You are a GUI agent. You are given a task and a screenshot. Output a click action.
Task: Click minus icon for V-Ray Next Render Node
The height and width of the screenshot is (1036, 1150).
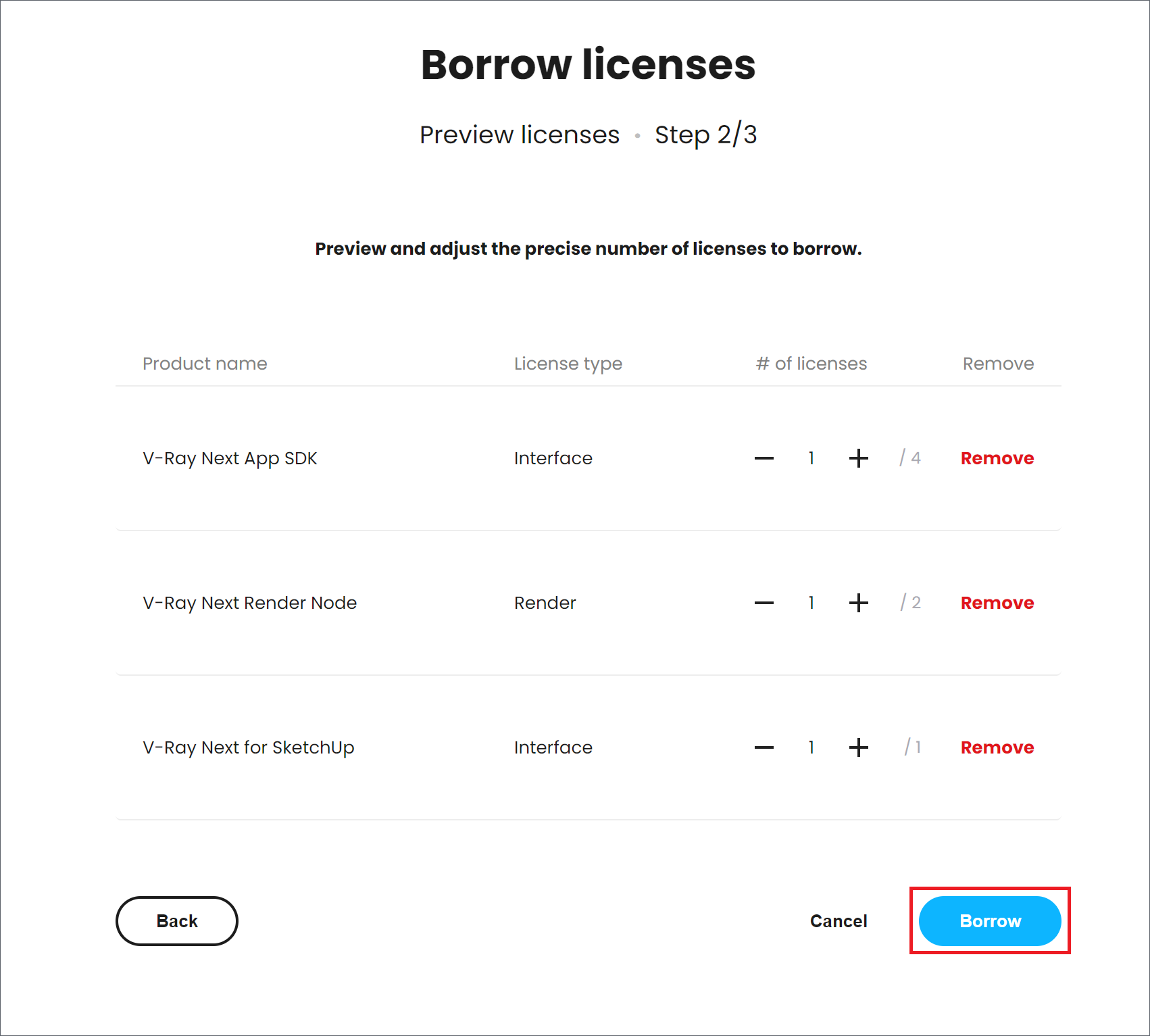(764, 603)
